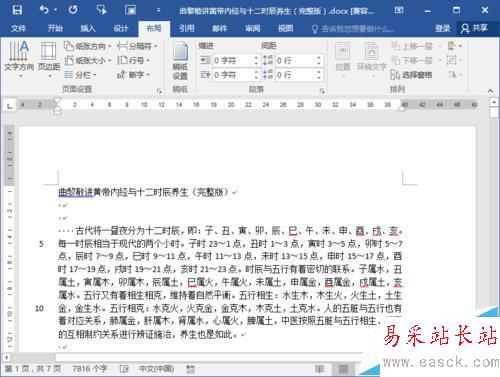Click the proofing errors status icon
The height and width of the screenshot is (377, 500).
click(124, 369)
